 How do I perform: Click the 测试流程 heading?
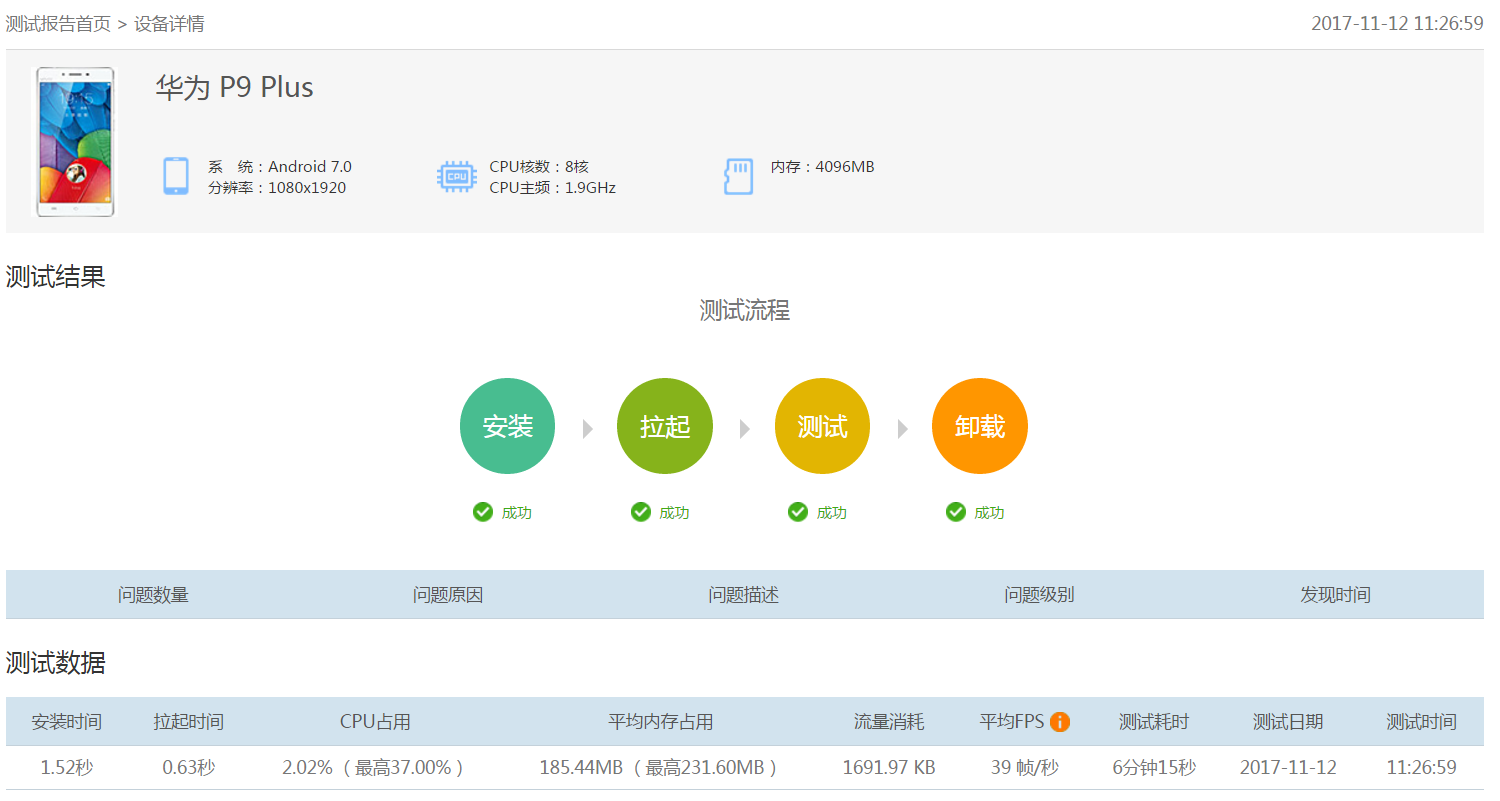(745, 311)
